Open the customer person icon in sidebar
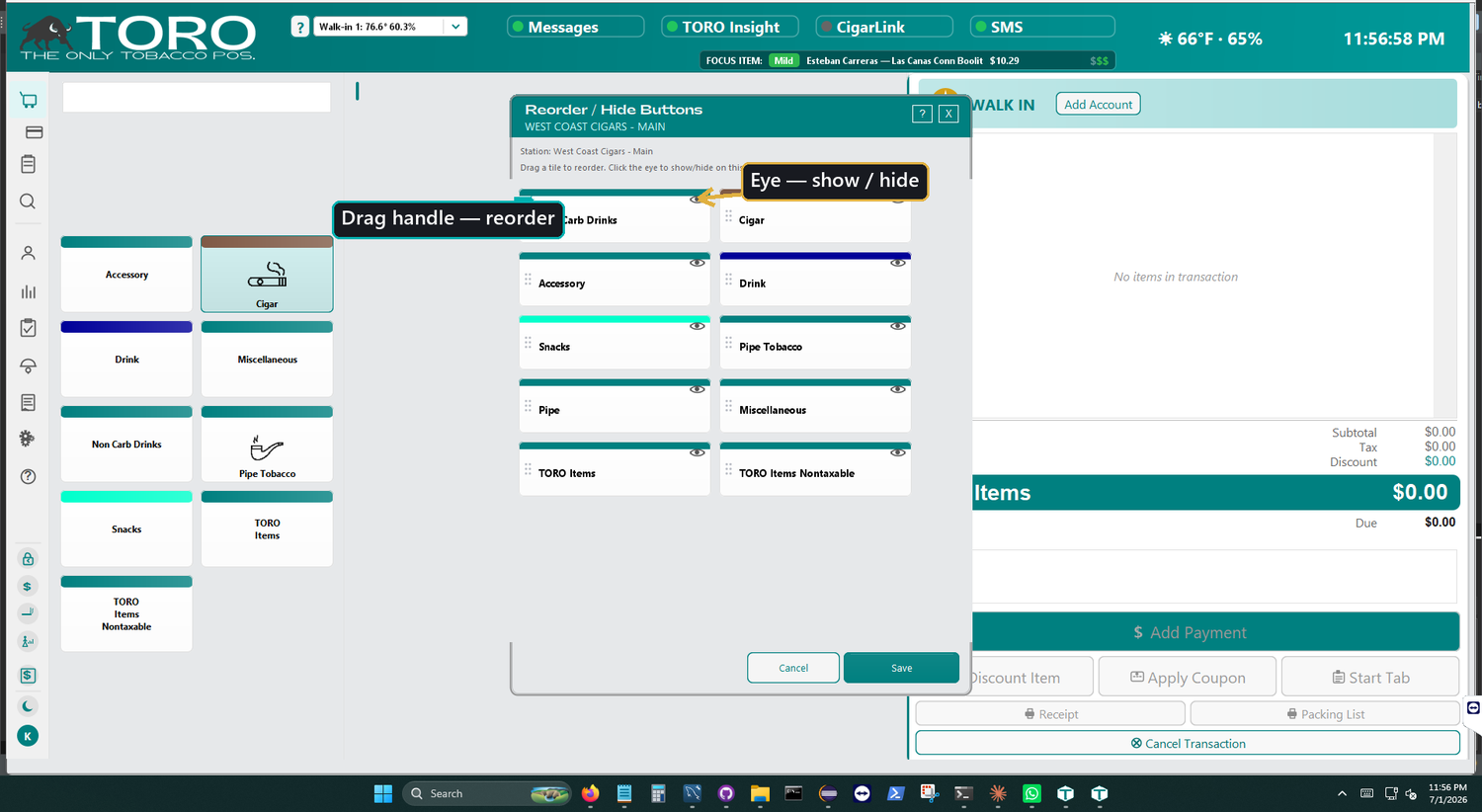1482x812 pixels. tap(28, 253)
